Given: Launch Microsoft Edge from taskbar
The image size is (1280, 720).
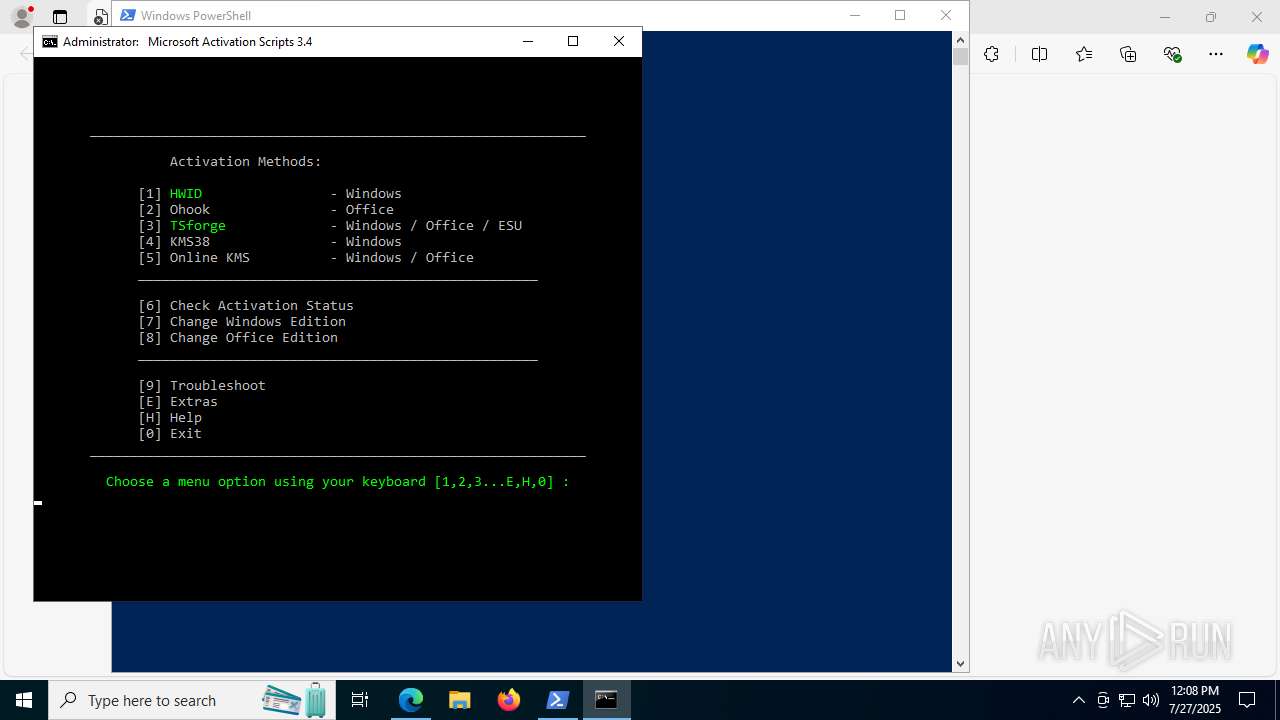Looking at the screenshot, I should [x=411, y=700].
